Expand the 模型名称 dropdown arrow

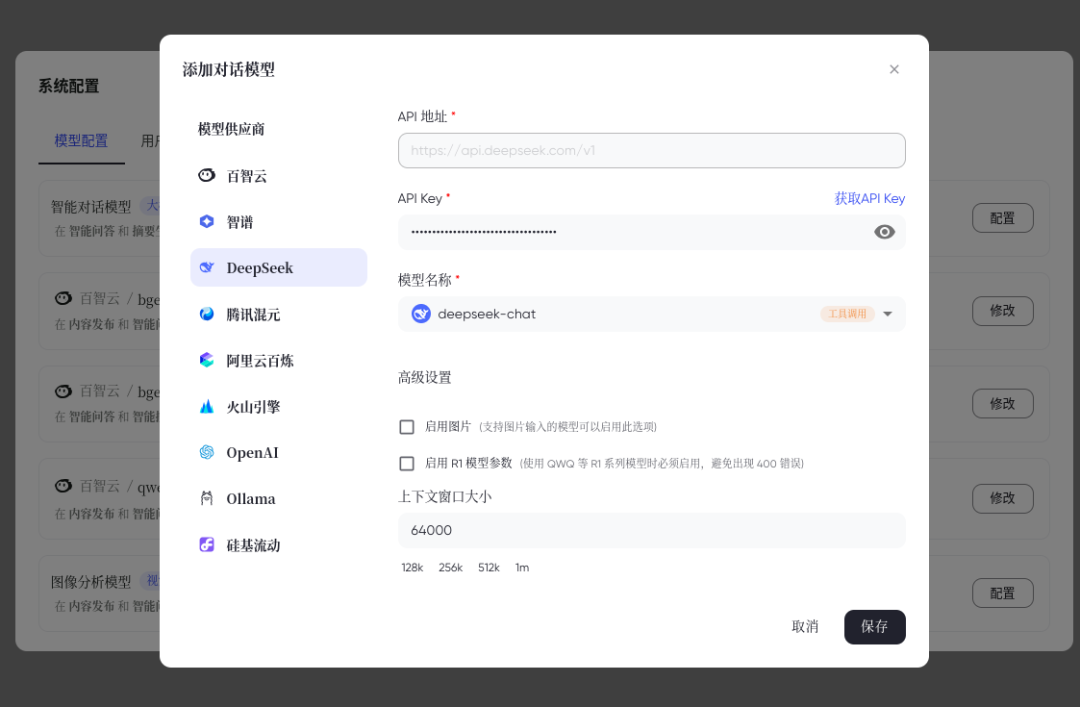point(888,314)
